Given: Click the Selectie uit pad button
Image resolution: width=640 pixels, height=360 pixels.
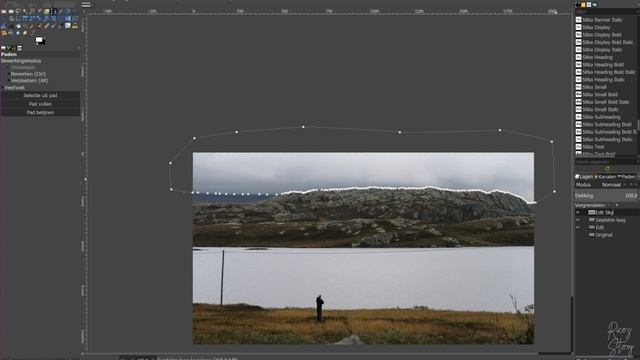Looking at the screenshot, I should click(40, 96).
